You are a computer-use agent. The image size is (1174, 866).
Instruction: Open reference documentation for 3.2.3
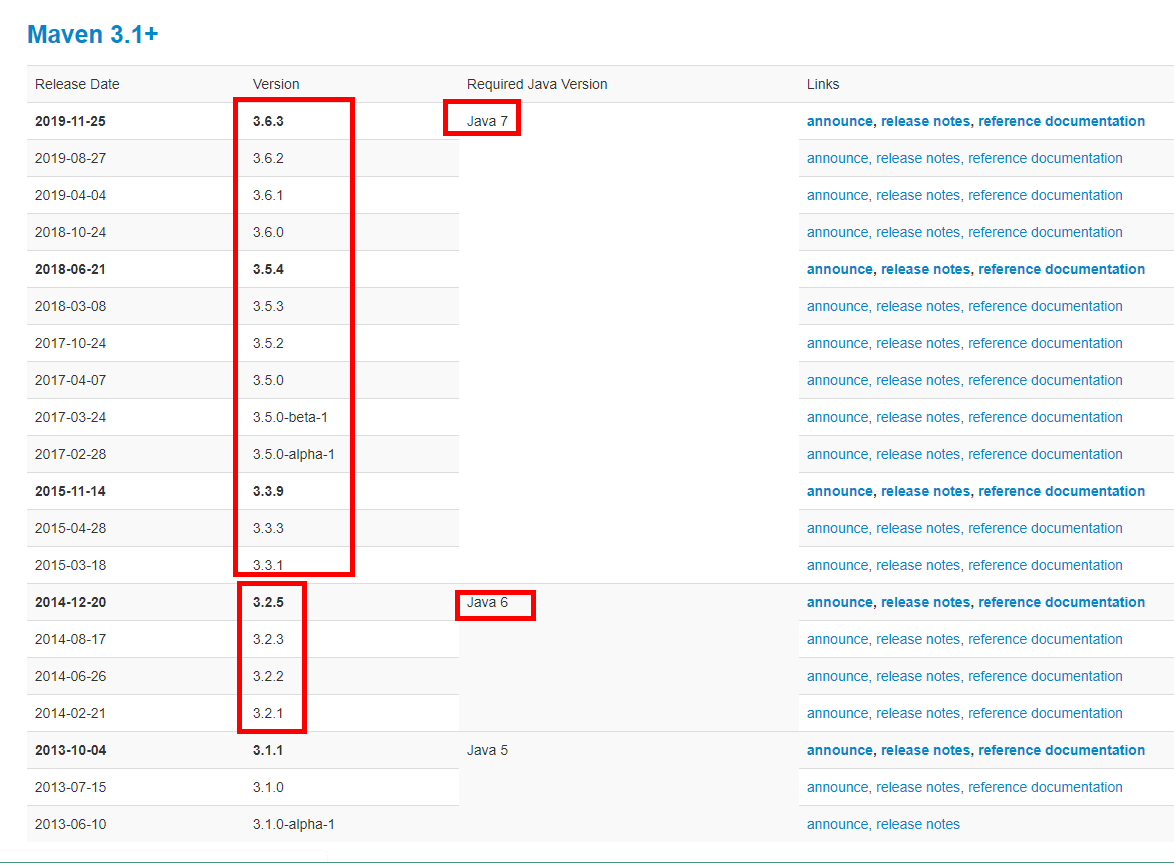tap(1045, 640)
